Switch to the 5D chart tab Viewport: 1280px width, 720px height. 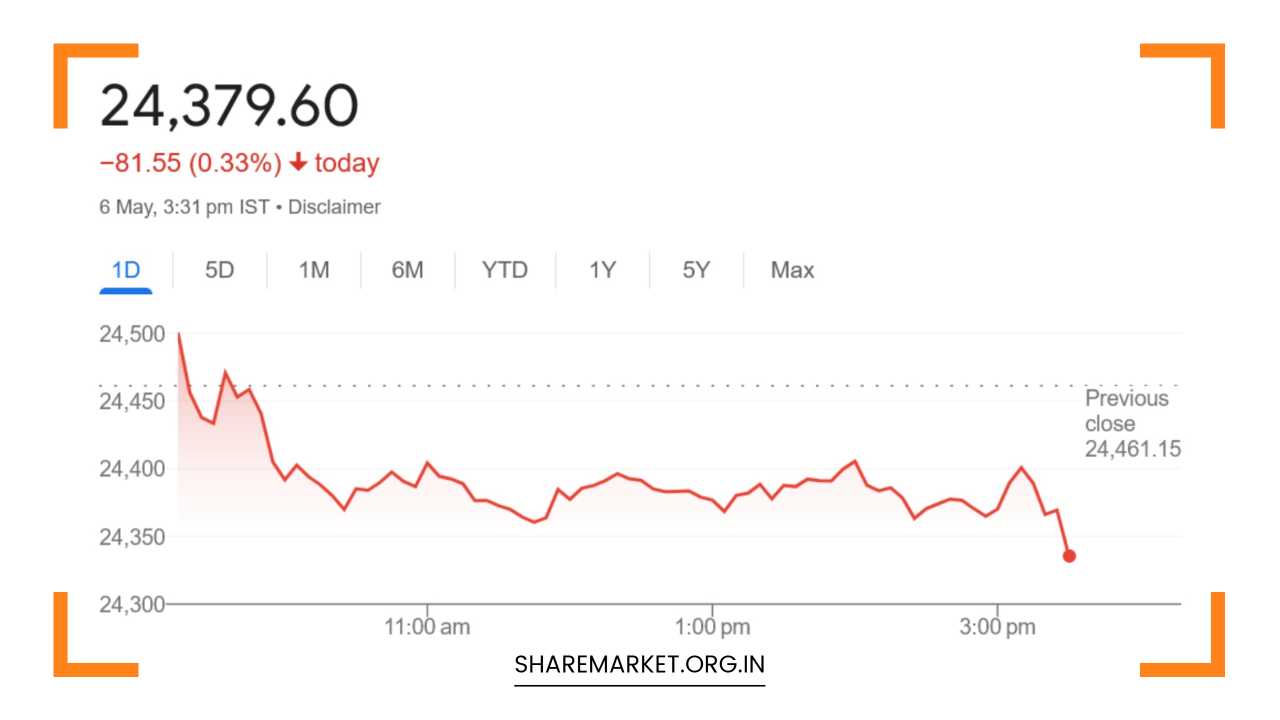219,270
